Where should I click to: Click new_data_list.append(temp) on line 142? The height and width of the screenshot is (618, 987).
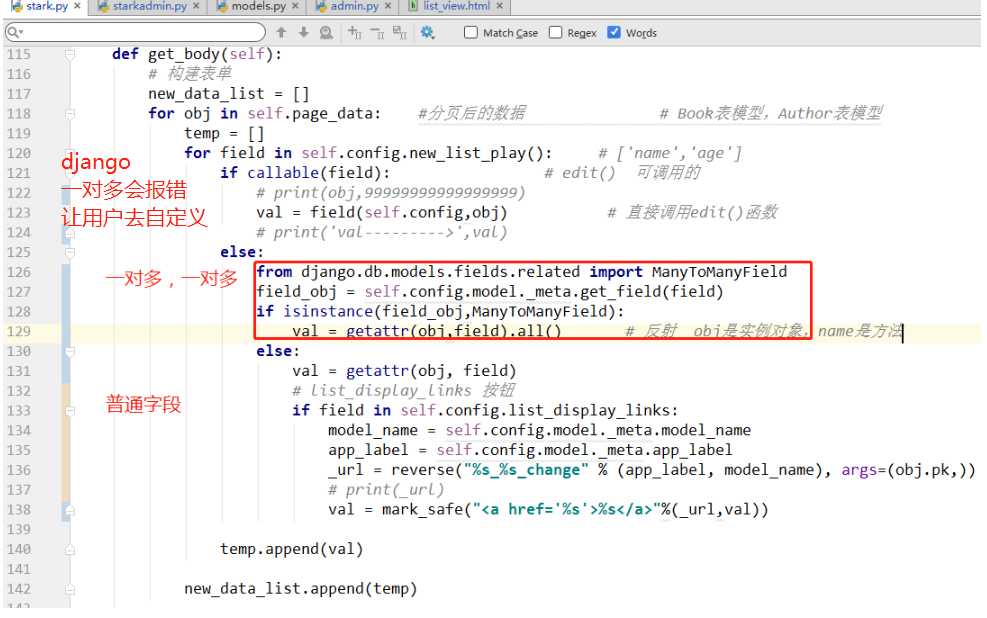pyautogui.click(x=300, y=589)
